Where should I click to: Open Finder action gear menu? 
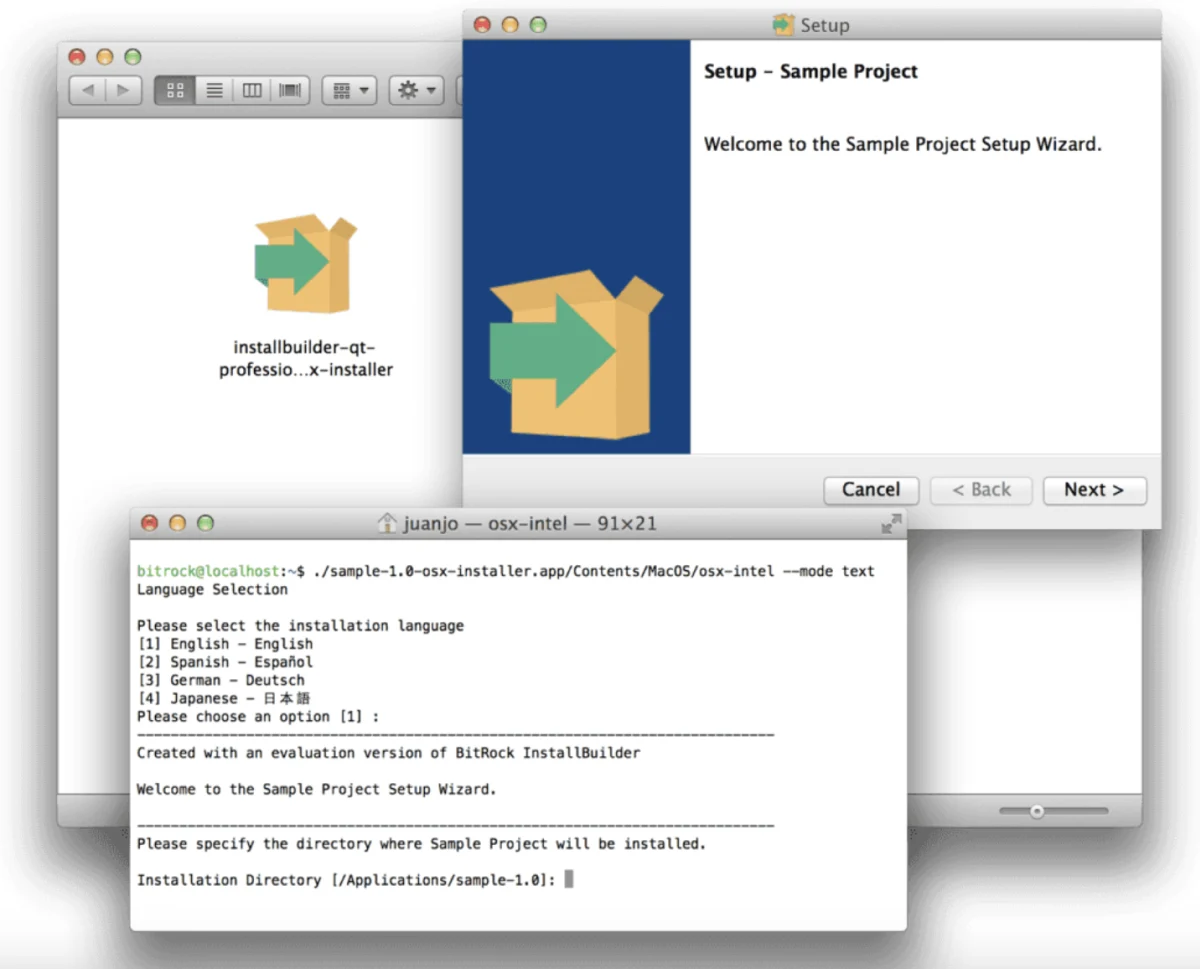[x=416, y=90]
